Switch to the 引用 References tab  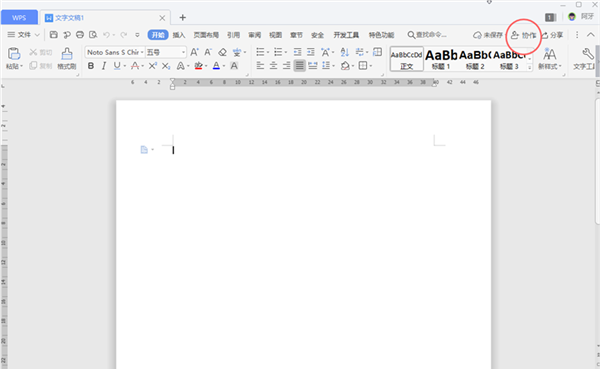[x=233, y=35]
